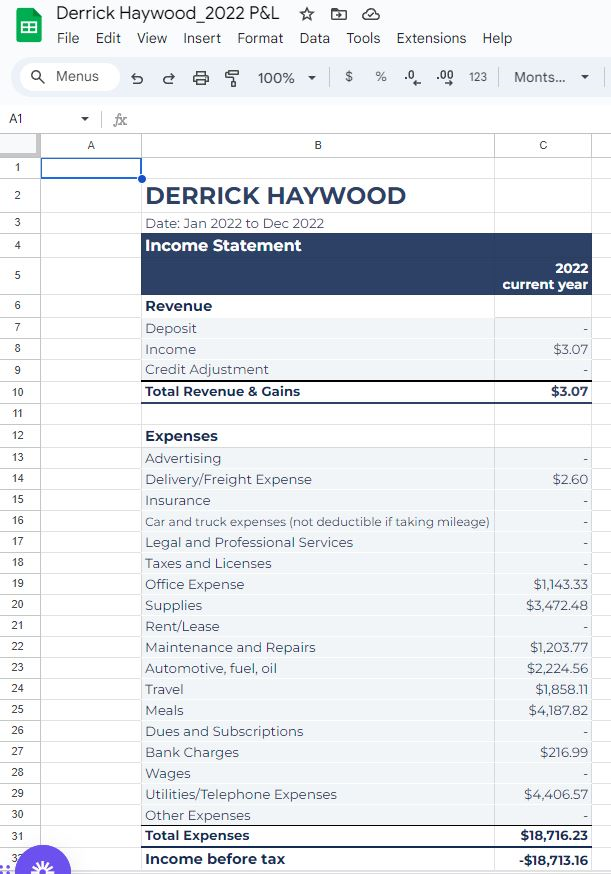The height and width of the screenshot is (874, 611).
Task: Star the Derrick Haywood_2022 P&L document
Action: [x=307, y=14]
